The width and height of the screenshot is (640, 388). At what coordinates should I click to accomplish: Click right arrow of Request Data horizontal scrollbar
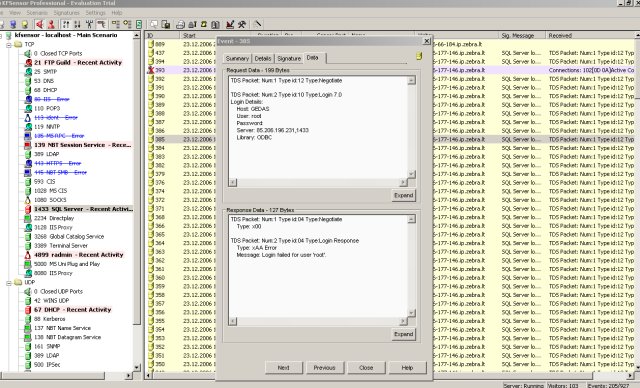(x=403, y=182)
